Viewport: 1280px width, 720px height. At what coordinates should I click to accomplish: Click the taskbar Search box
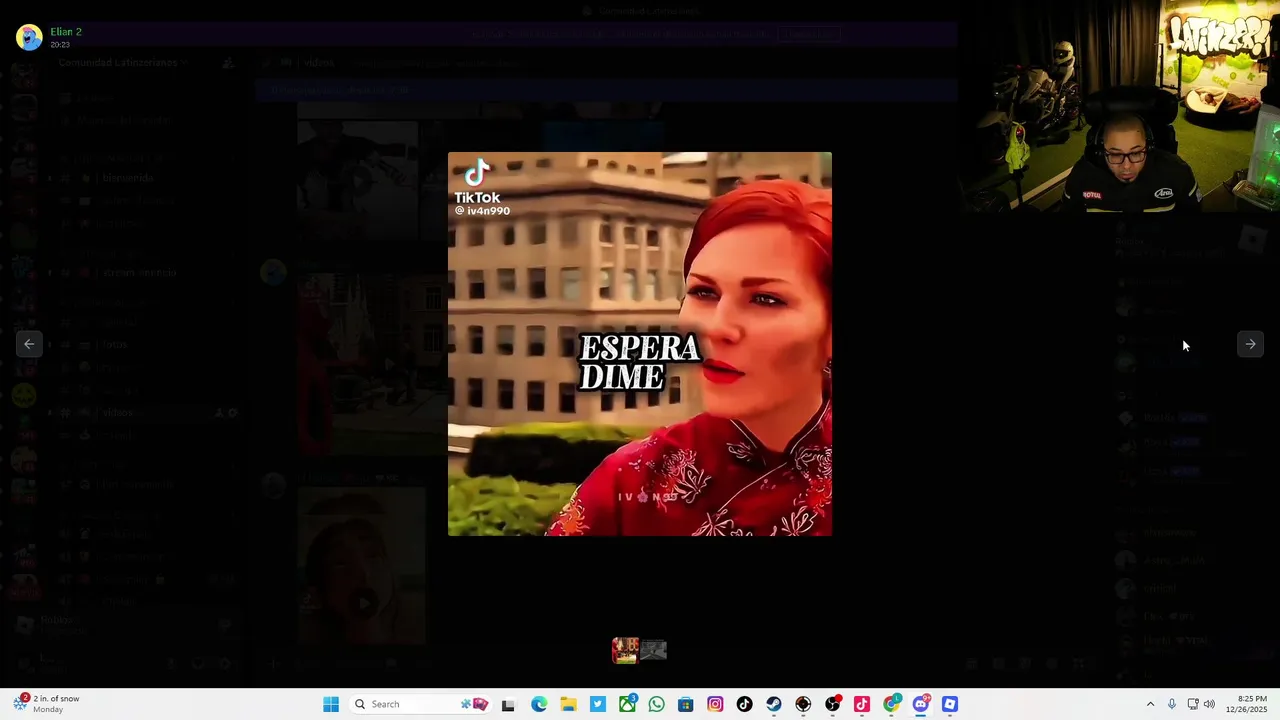click(x=420, y=704)
